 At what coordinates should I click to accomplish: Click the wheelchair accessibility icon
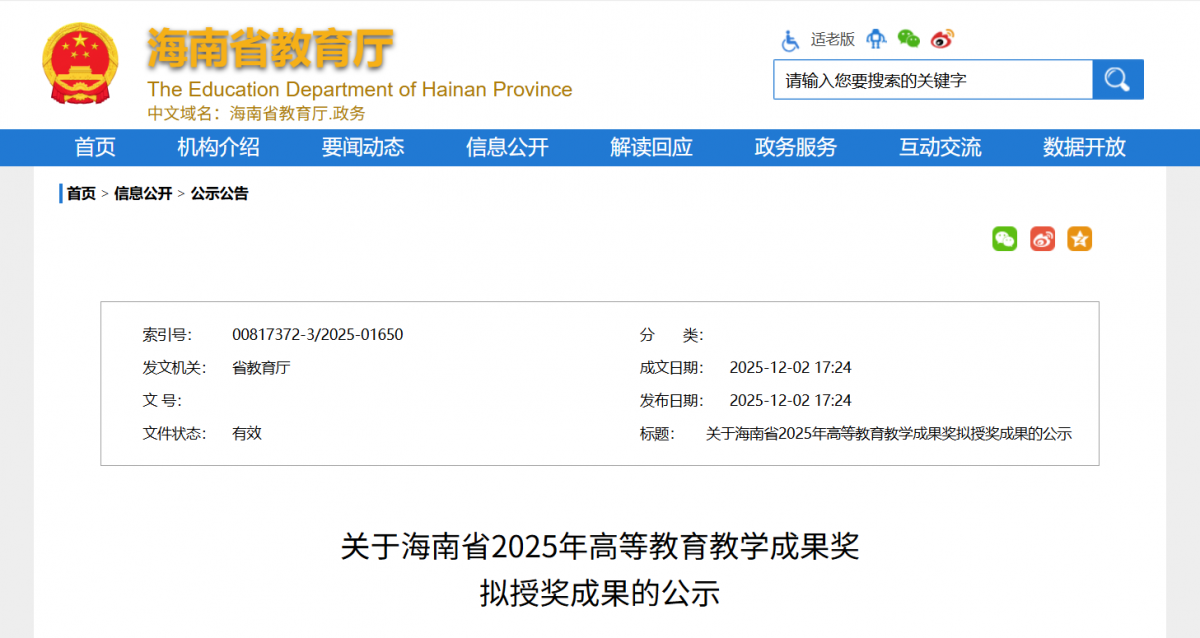(790, 40)
